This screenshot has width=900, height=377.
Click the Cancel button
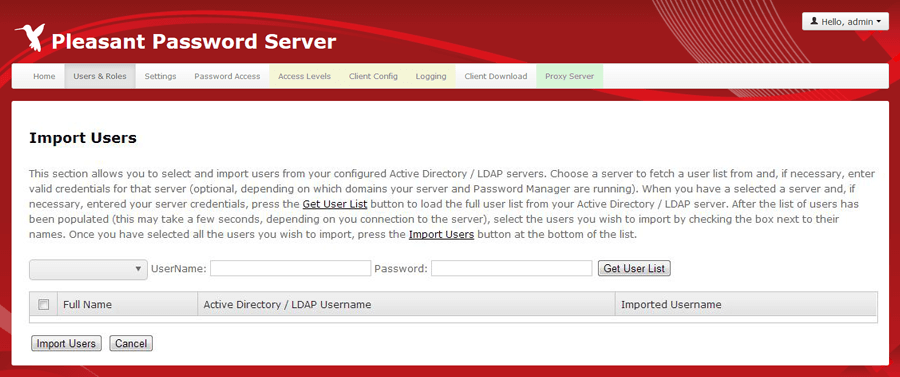click(x=131, y=344)
